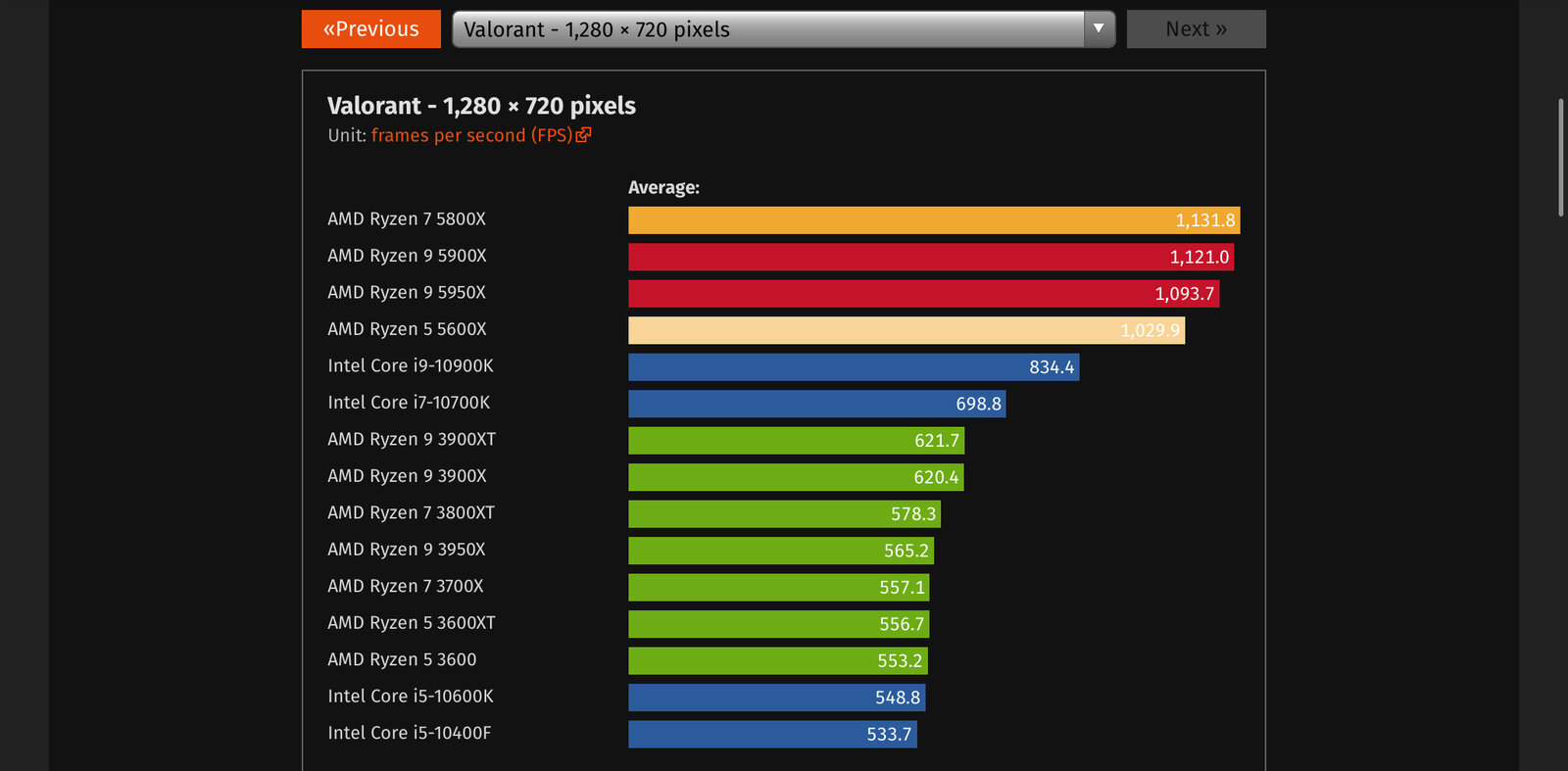1568x771 pixels.
Task: Click the 548.8 value on Core i5-10600K bar
Action: 898,699
